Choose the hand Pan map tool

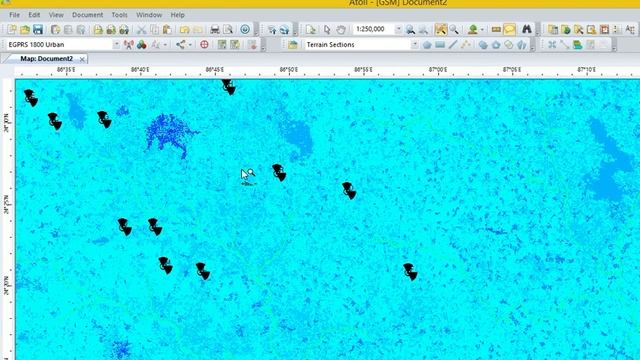[341, 29]
